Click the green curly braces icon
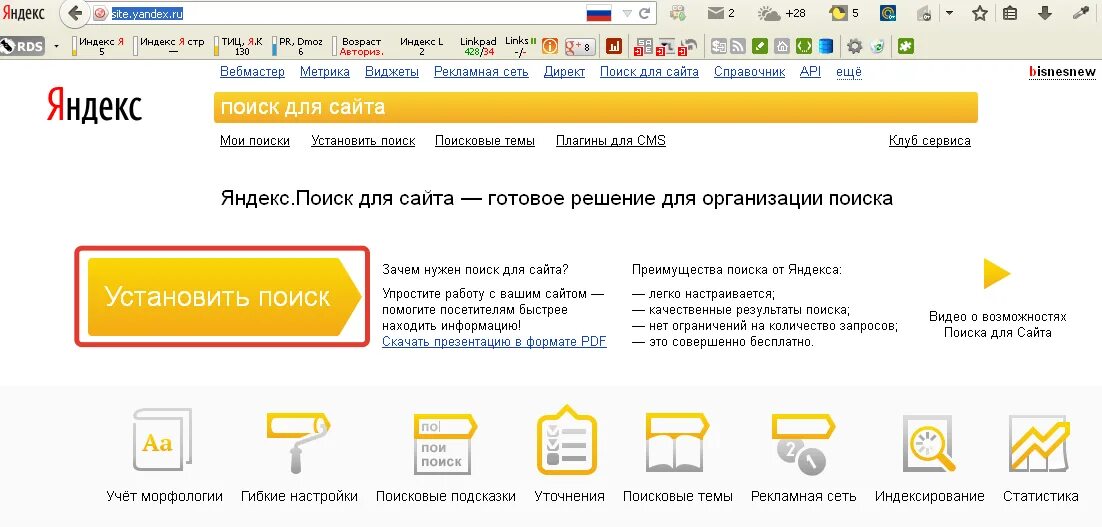The width and height of the screenshot is (1102, 527). point(805,46)
